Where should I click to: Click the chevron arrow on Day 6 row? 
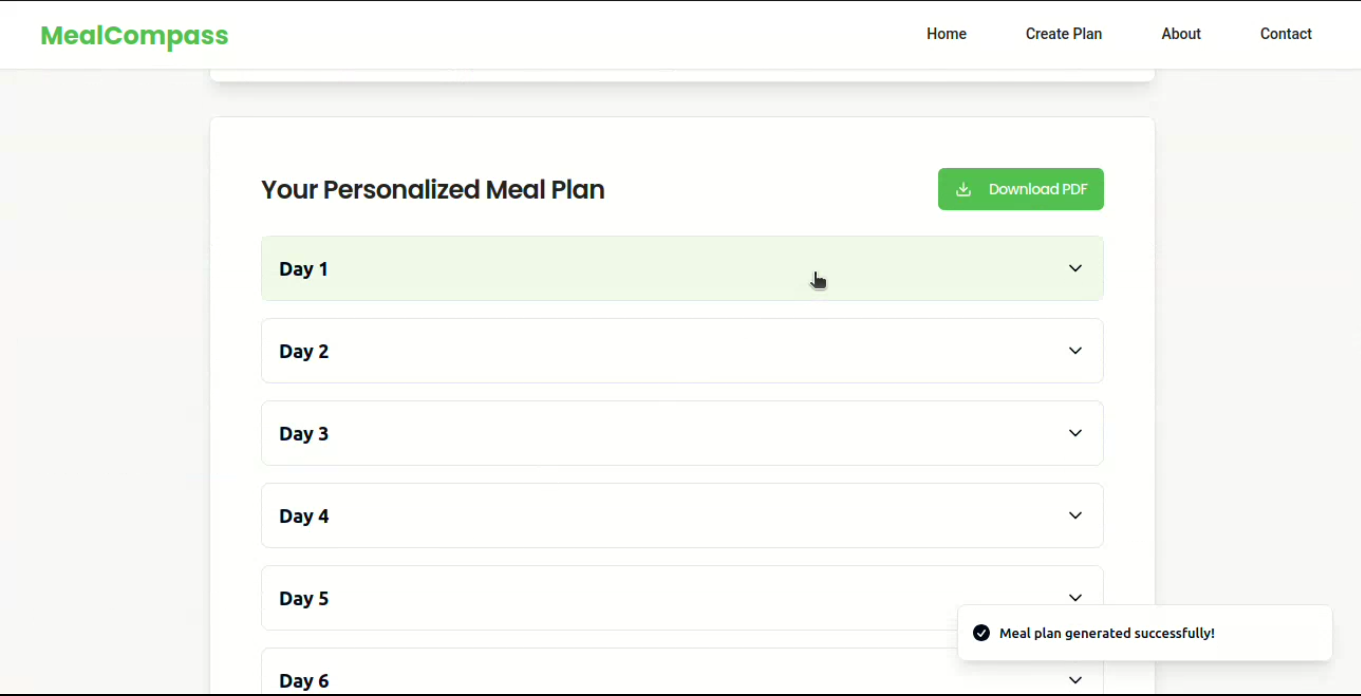point(1075,680)
